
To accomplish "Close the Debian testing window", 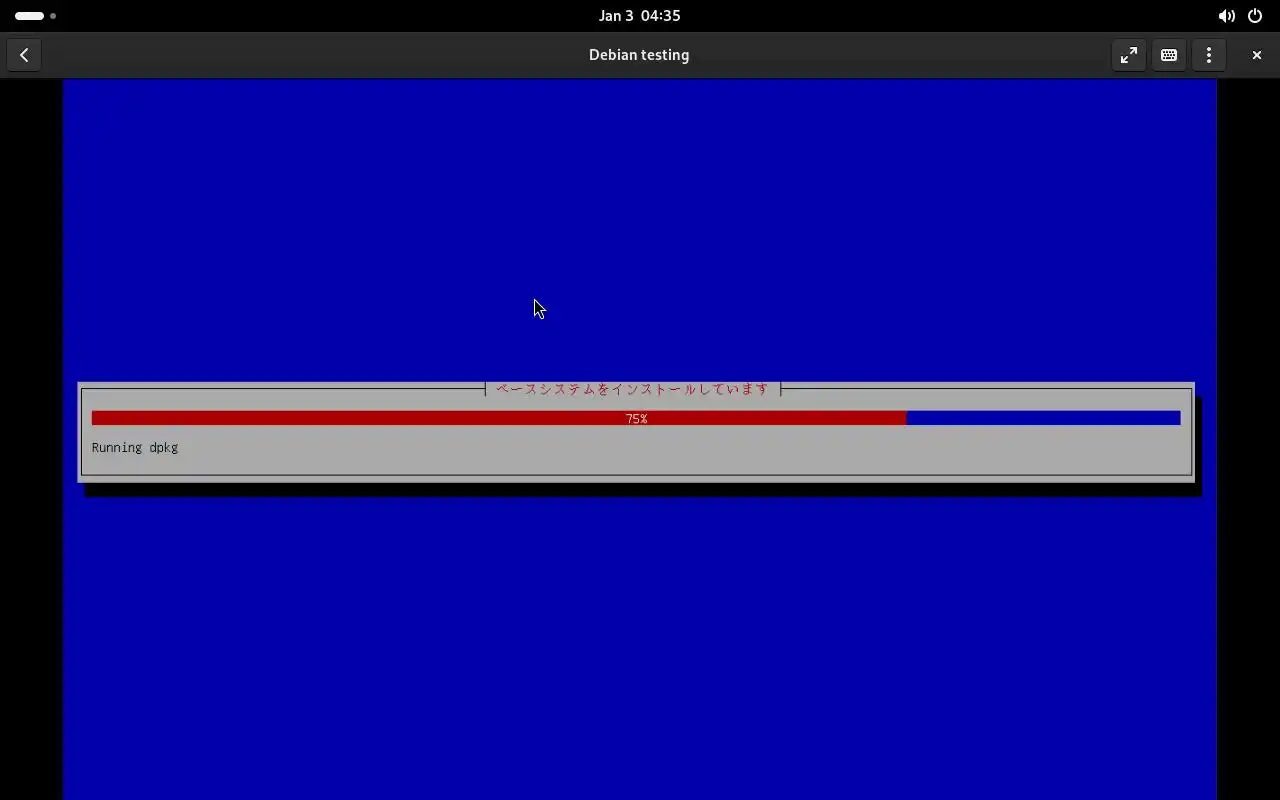I will (1257, 55).
